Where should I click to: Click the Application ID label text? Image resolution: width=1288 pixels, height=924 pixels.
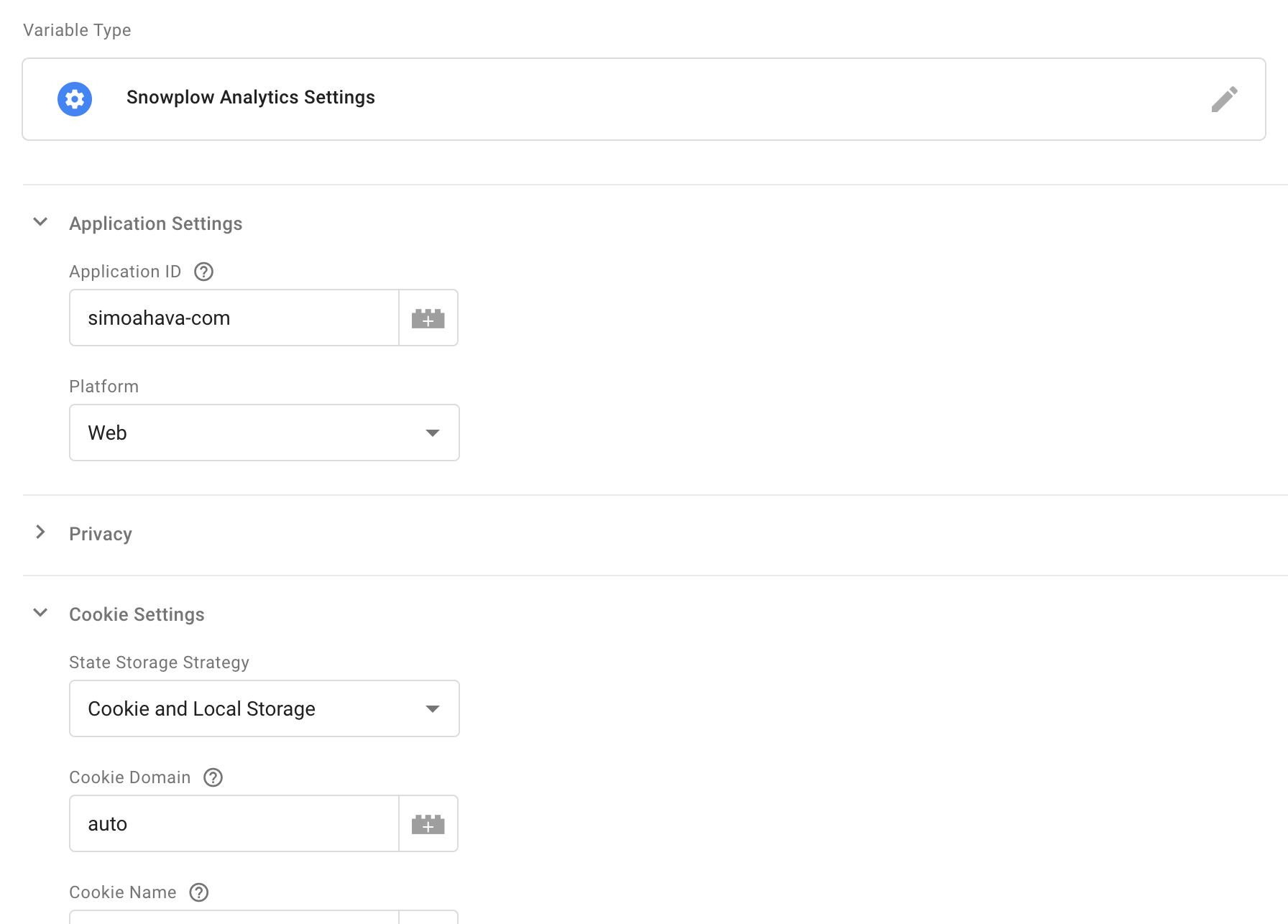[x=125, y=272]
